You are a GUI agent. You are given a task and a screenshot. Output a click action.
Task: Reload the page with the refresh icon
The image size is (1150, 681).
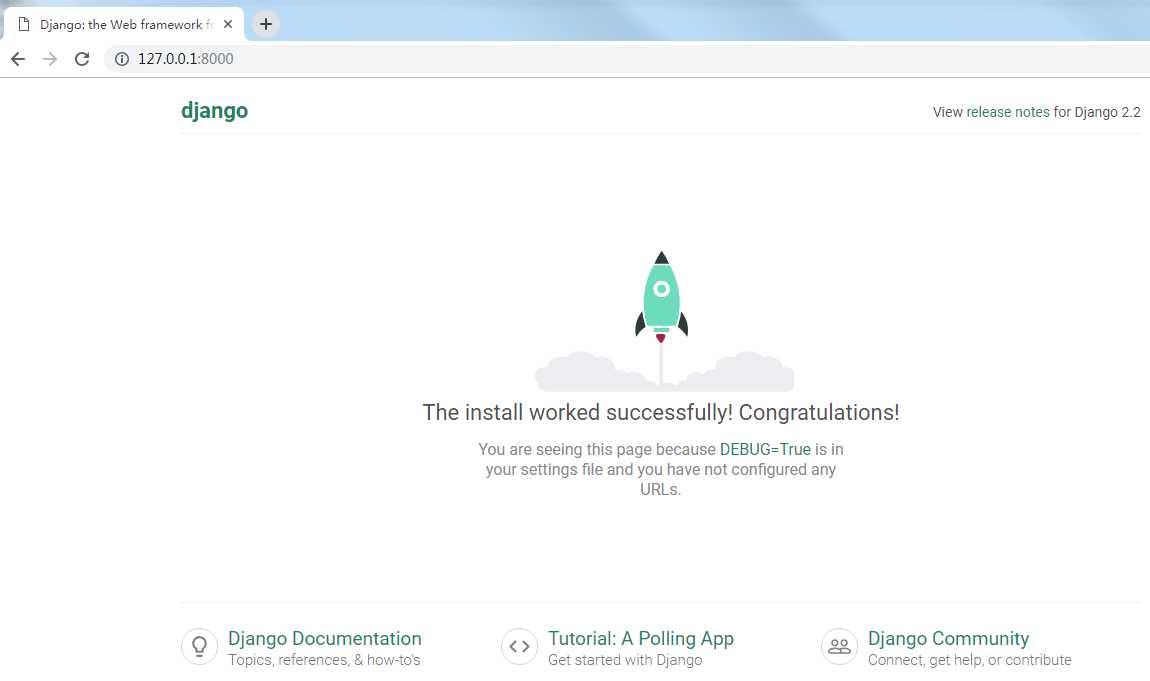(x=82, y=59)
